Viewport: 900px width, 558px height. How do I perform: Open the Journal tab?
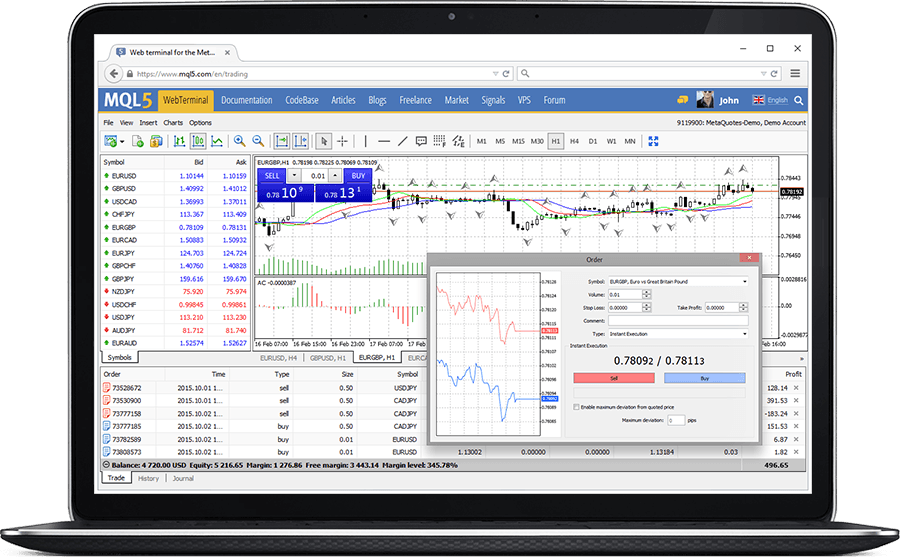pos(183,478)
